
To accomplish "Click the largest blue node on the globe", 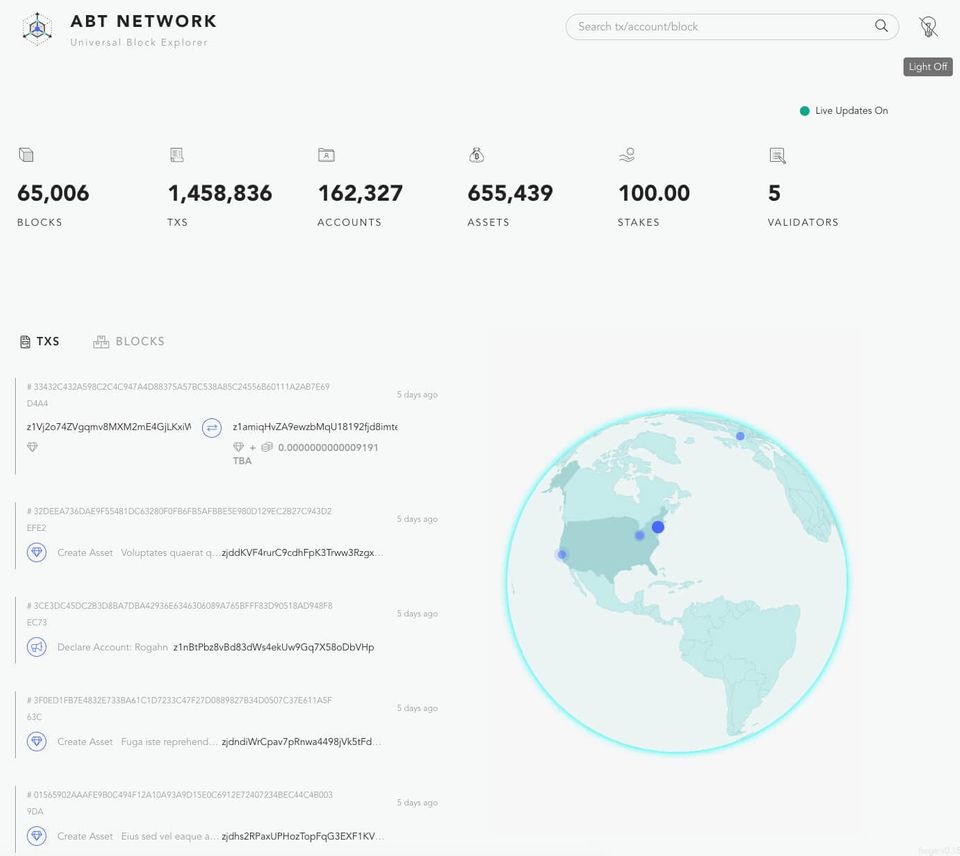I will point(658,527).
